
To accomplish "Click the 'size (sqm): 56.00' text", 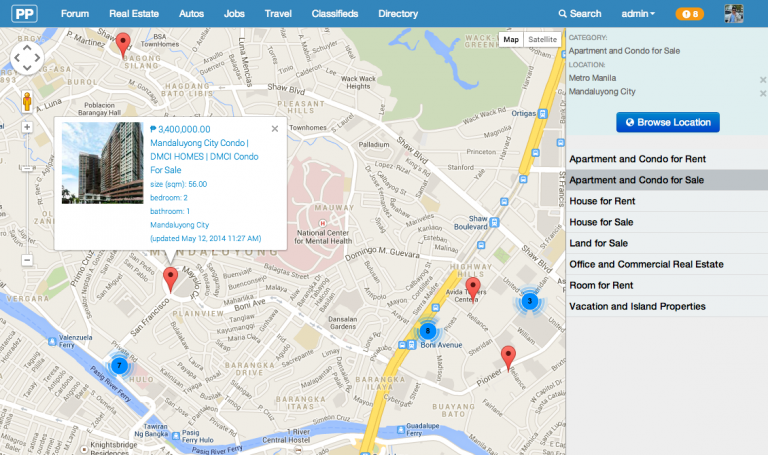I will (178, 184).
